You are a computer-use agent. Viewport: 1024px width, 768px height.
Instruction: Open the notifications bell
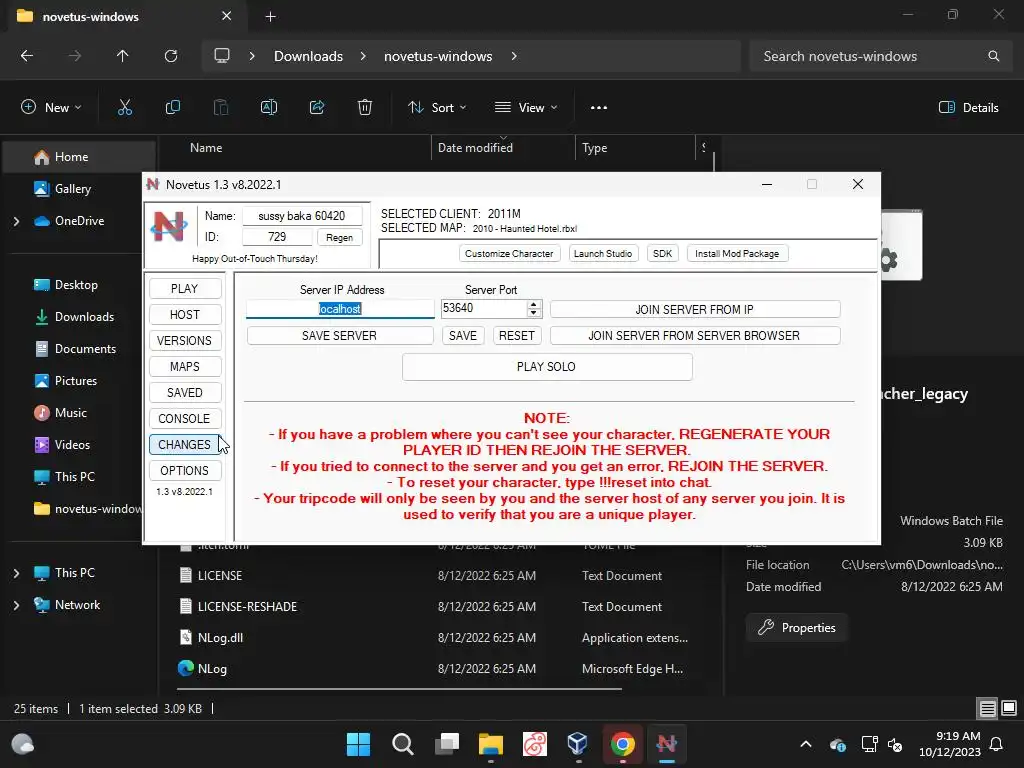[997, 744]
